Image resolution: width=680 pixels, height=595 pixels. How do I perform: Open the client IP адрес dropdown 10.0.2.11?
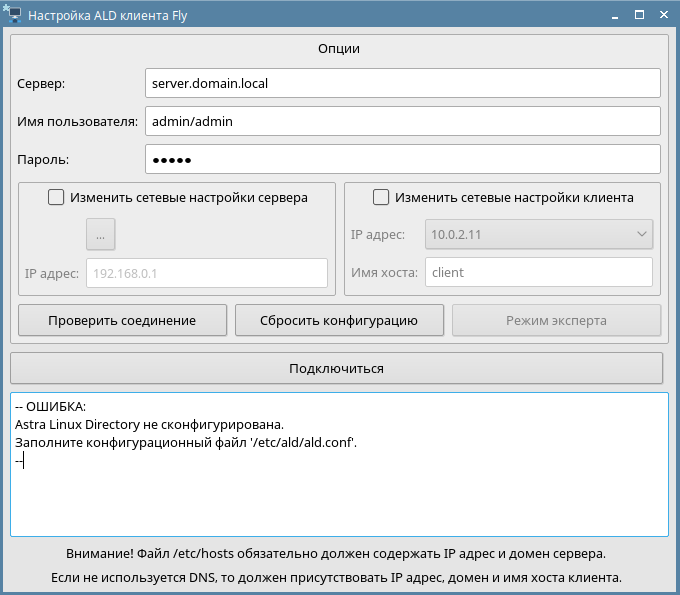click(x=539, y=234)
